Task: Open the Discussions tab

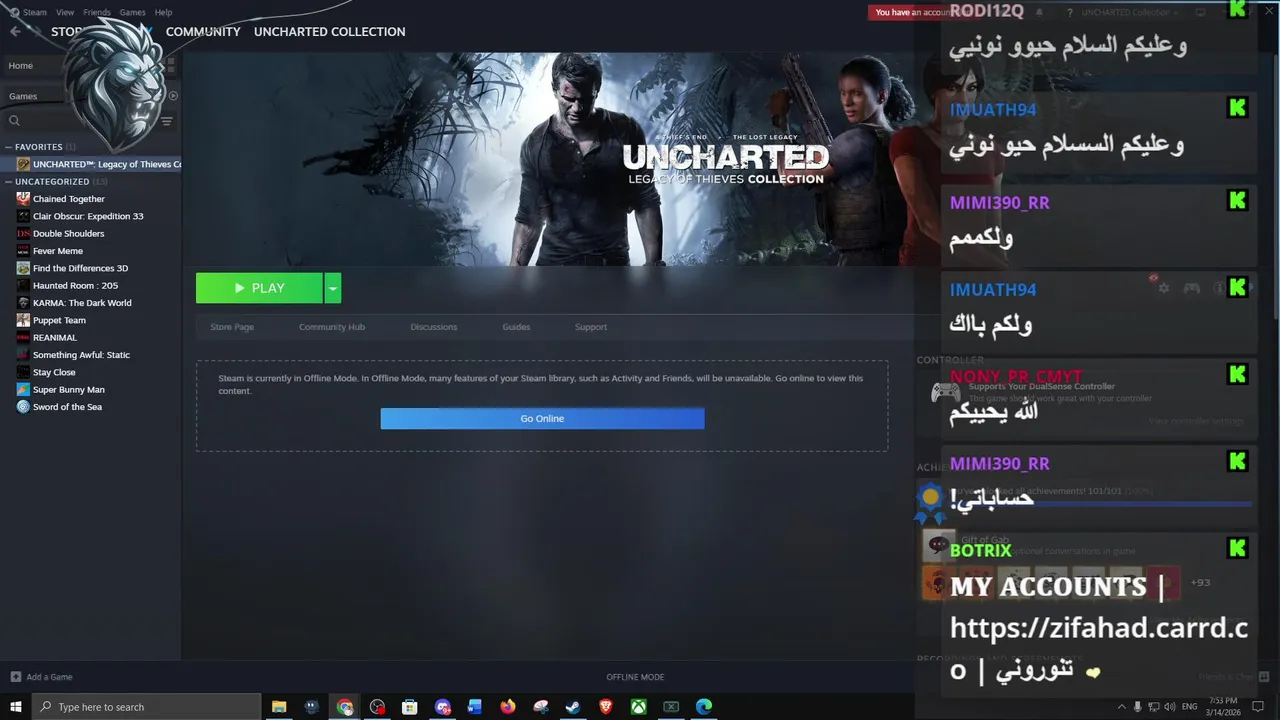Action: pos(434,327)
